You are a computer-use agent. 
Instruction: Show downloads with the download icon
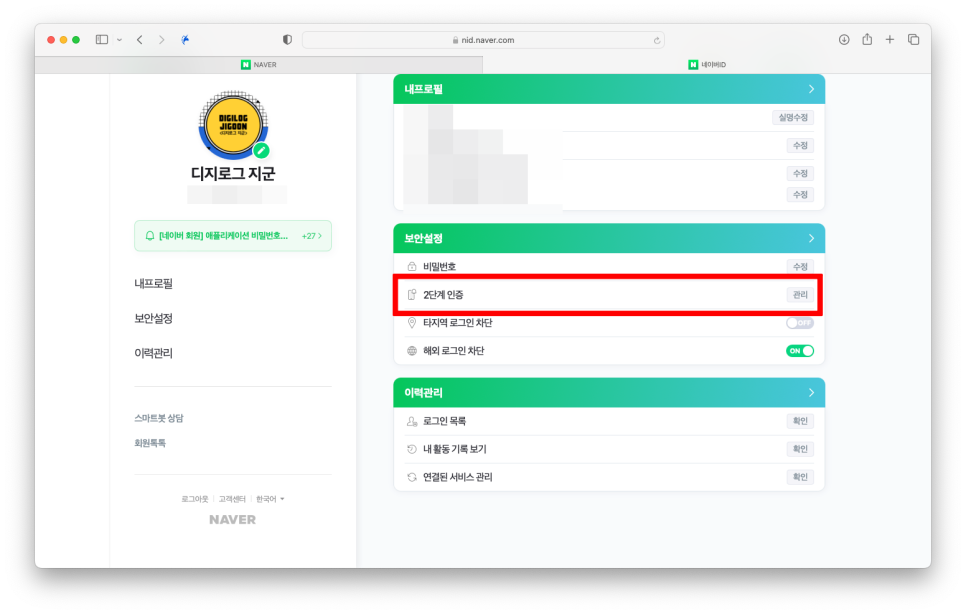844,39
